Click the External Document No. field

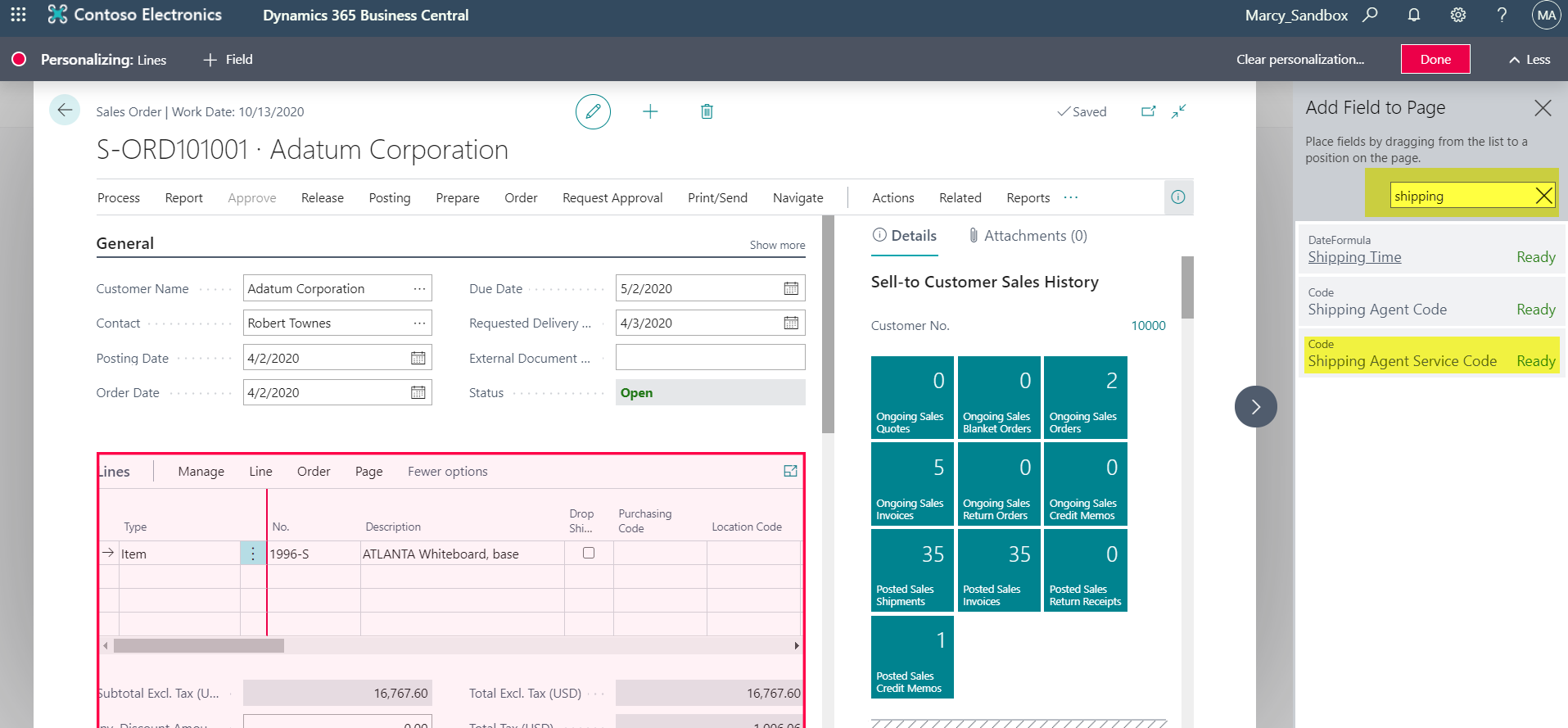(x=710, y=357)
